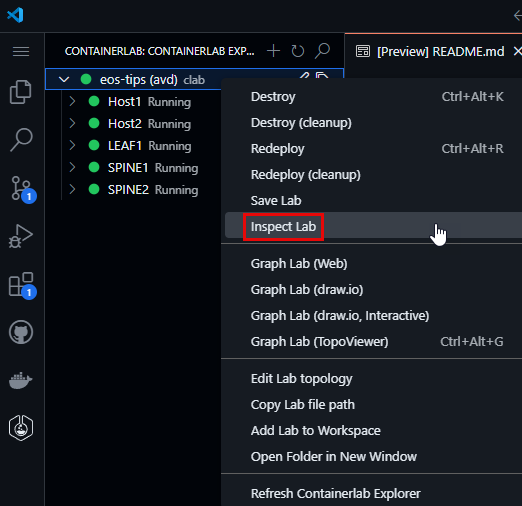The width and height of the screenshot is (522, 506).
Task: Select the LEAF1 Running row
Action: tap(133, 145)
